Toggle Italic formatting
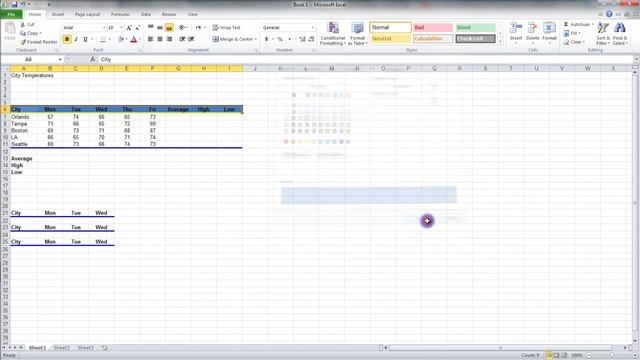 pos(76,39)
